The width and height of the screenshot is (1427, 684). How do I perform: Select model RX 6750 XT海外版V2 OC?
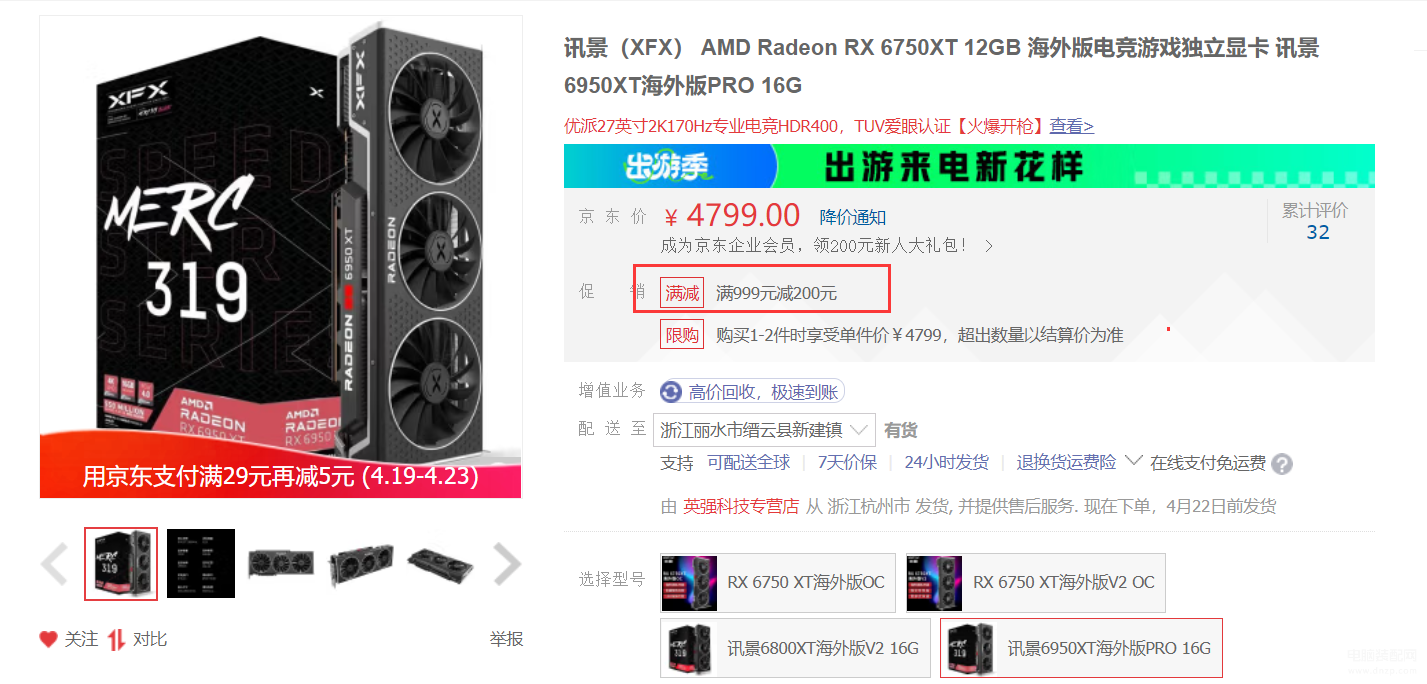1036,583
